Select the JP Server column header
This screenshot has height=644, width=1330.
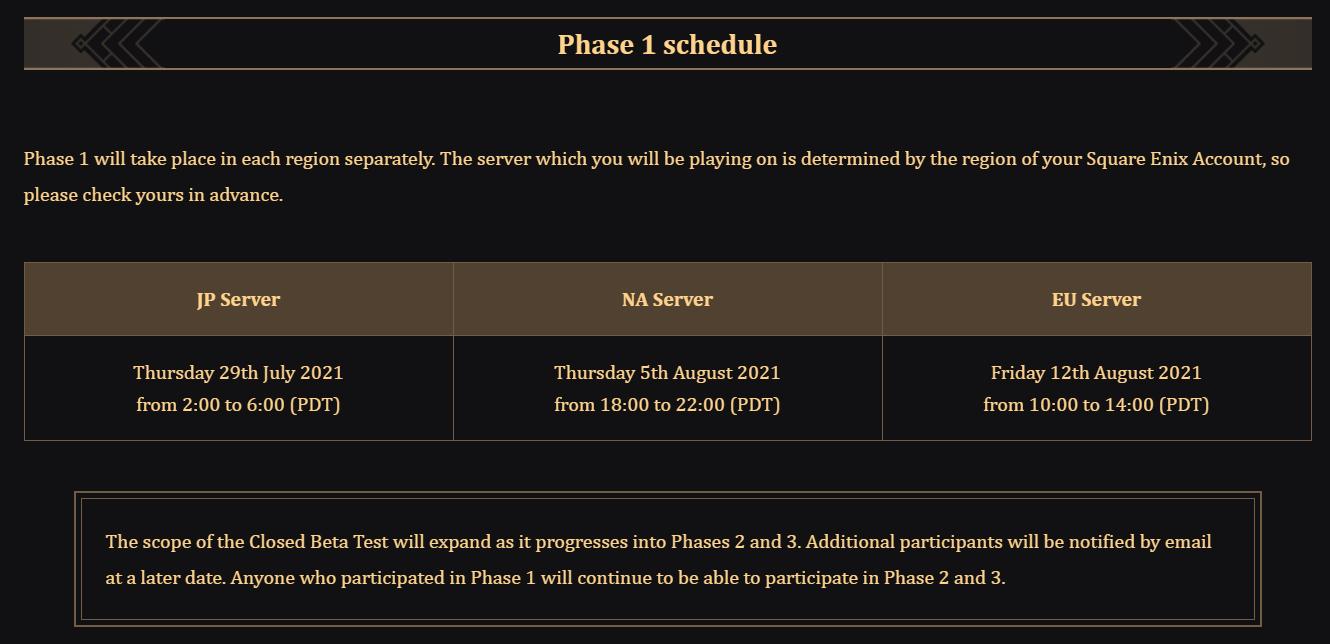(x=238, y=299)
